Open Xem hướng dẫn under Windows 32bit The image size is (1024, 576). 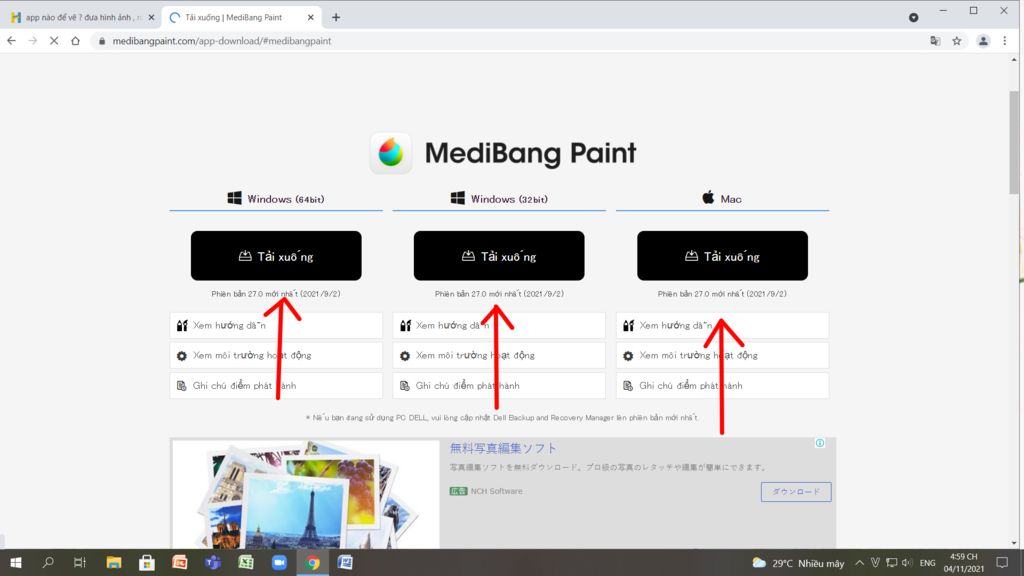coord(499,325)
